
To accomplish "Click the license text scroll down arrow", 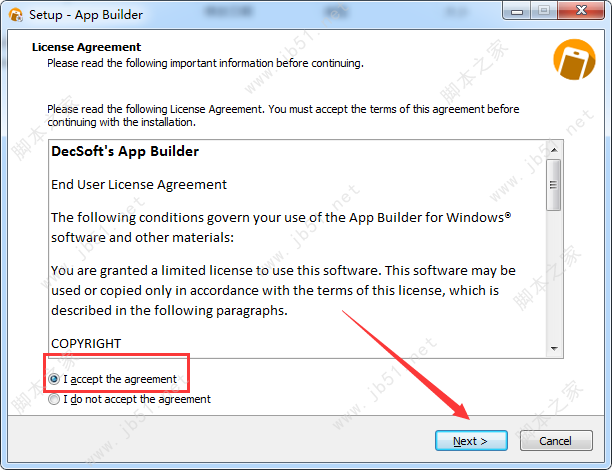I will pos(553,347).
